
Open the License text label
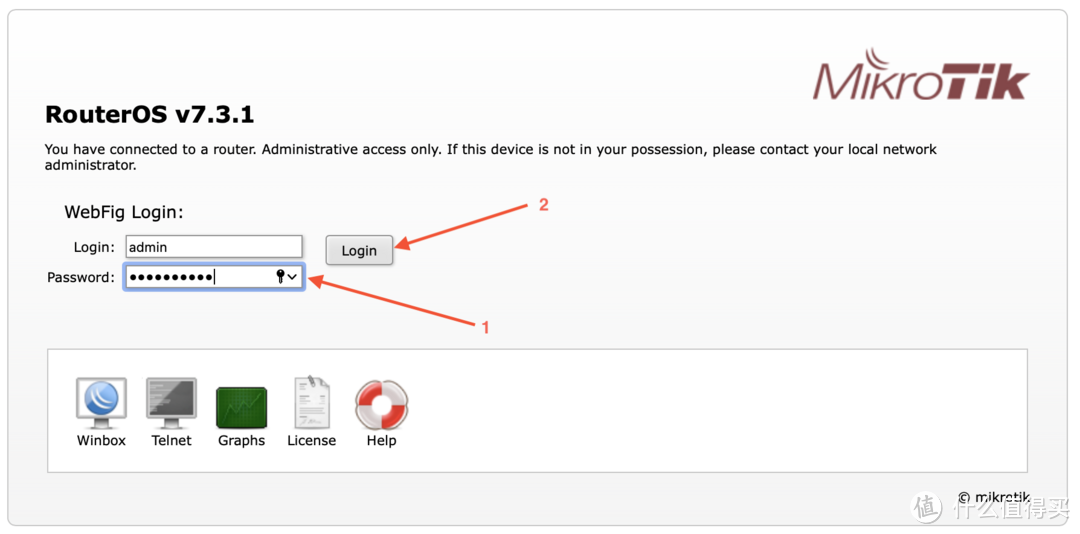click(311, 440)
